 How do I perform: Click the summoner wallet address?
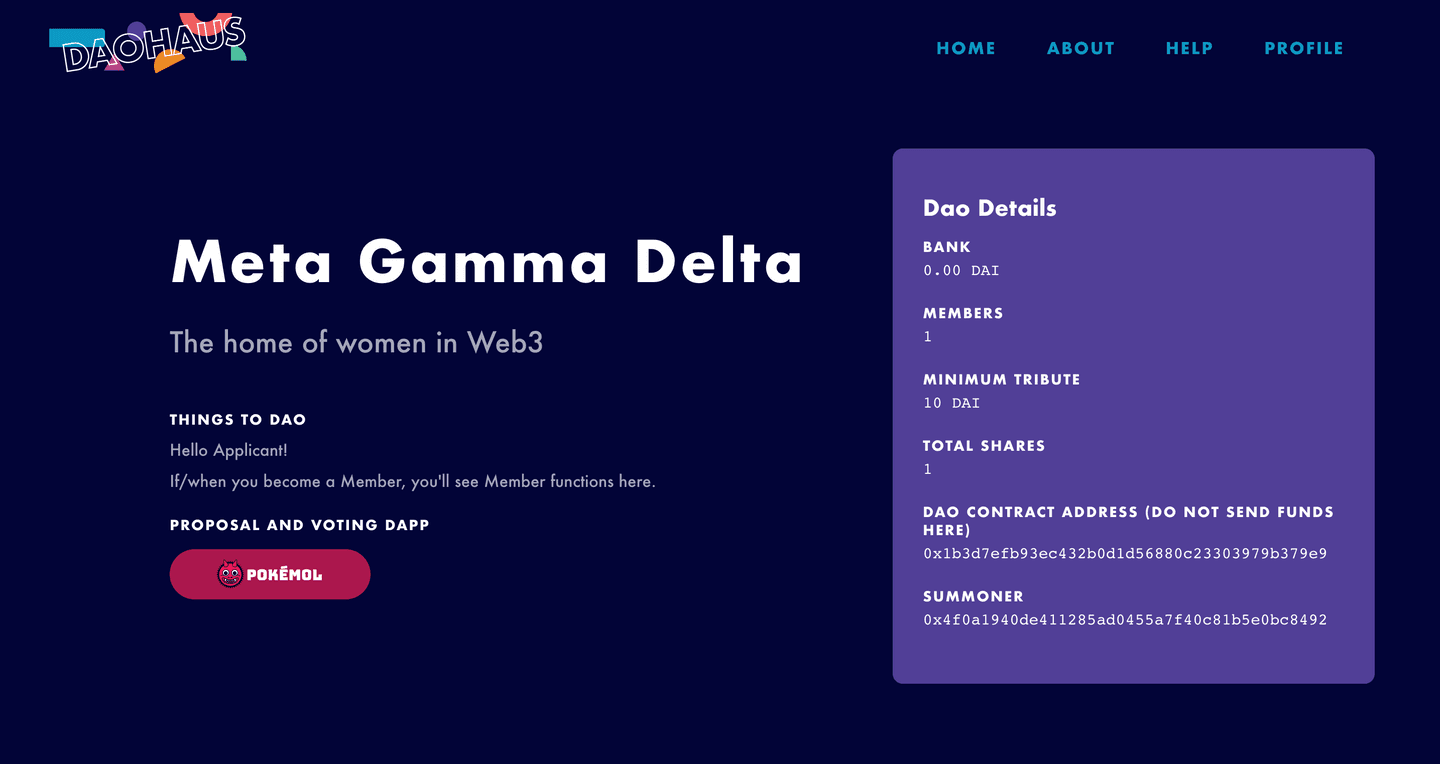pyautogui.click(x=1125, y=620)
